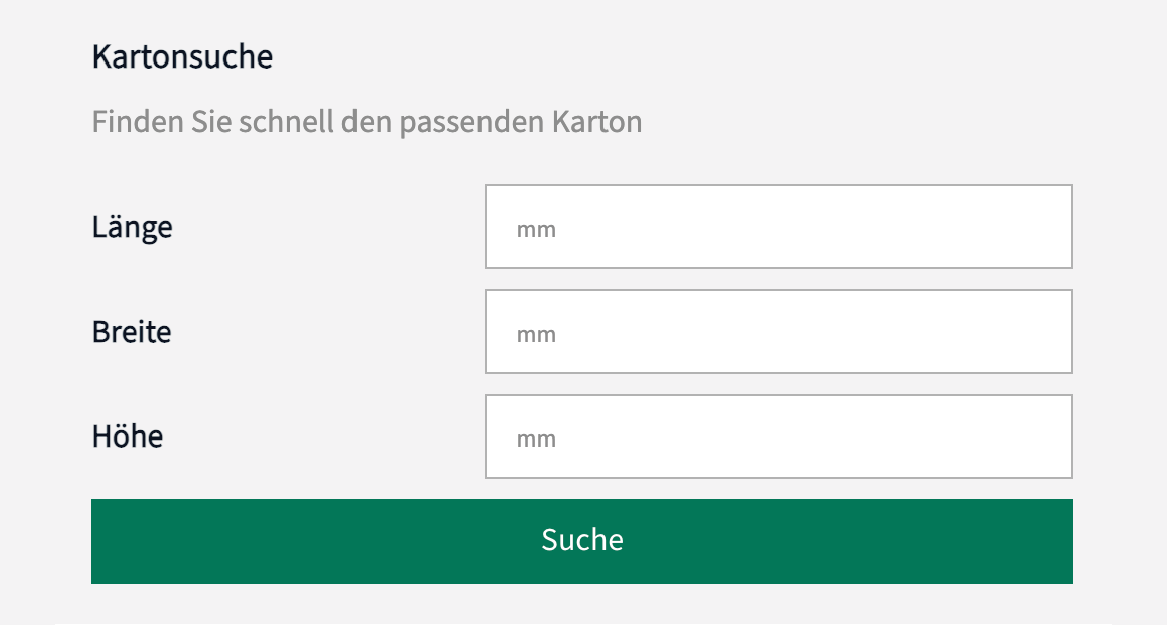
Task: Activate the width box beside Breite
Action: click(x=778, y=332)
